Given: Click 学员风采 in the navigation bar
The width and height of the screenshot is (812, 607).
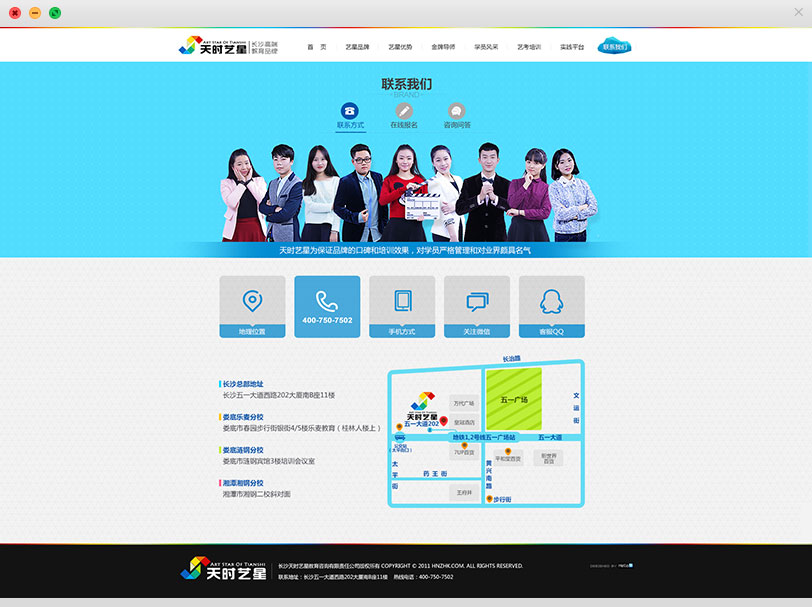Looking at the screenshot, I should click(486, 47).
